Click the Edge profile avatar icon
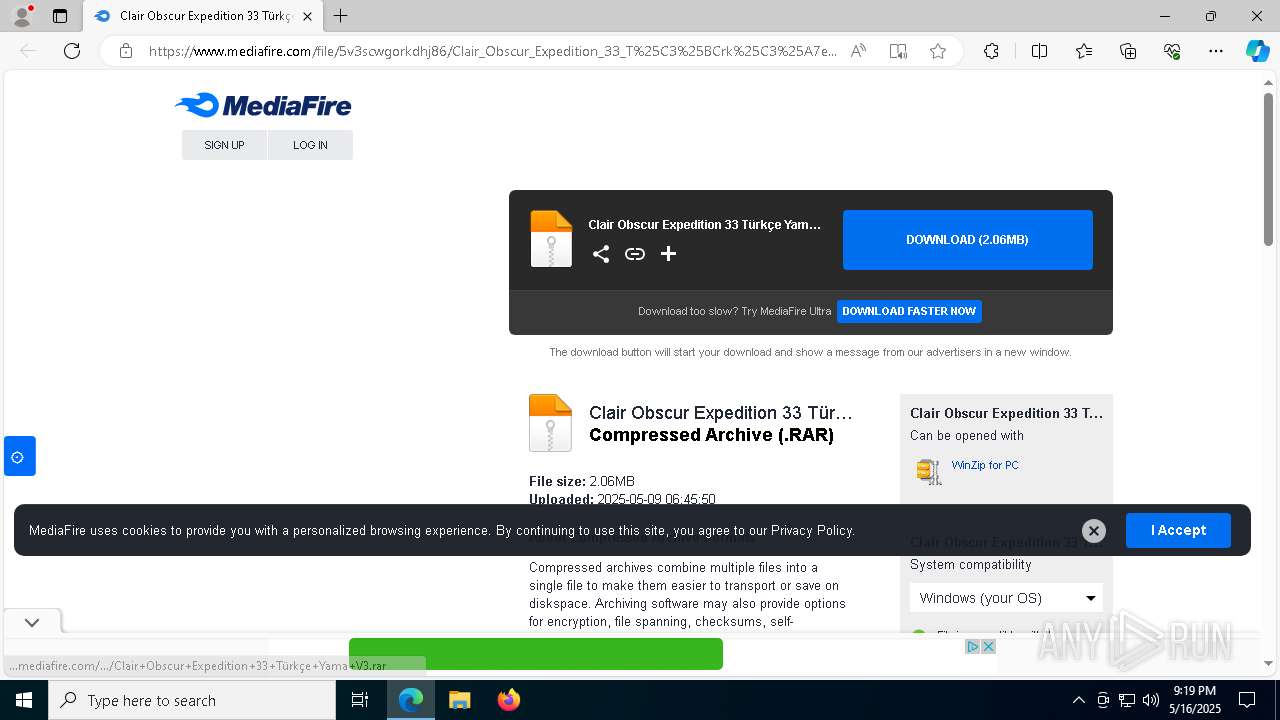1280x720 pixels. [x=22, y=15]
